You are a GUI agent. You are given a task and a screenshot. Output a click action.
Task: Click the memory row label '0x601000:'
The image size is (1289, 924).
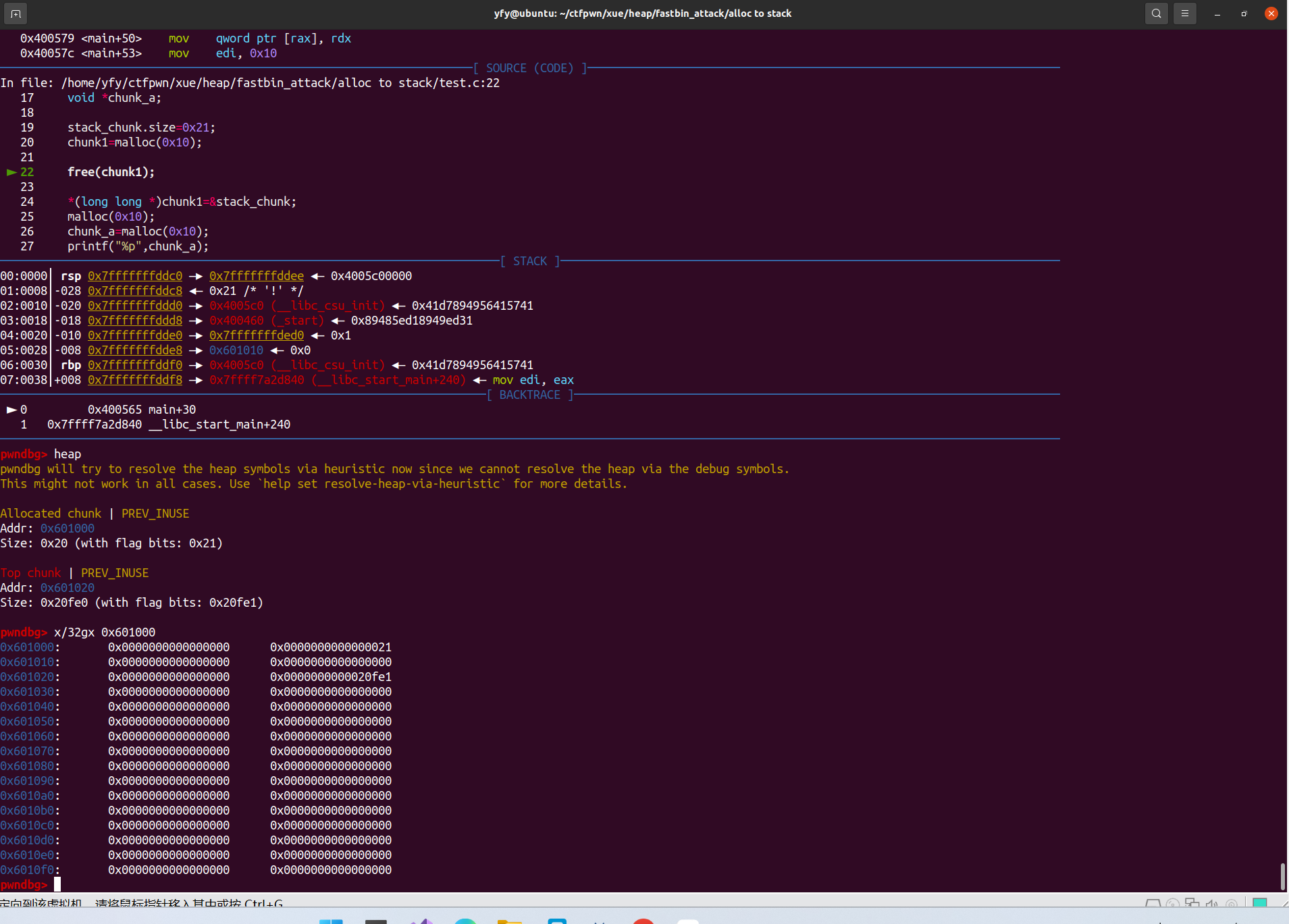(30, 647)
